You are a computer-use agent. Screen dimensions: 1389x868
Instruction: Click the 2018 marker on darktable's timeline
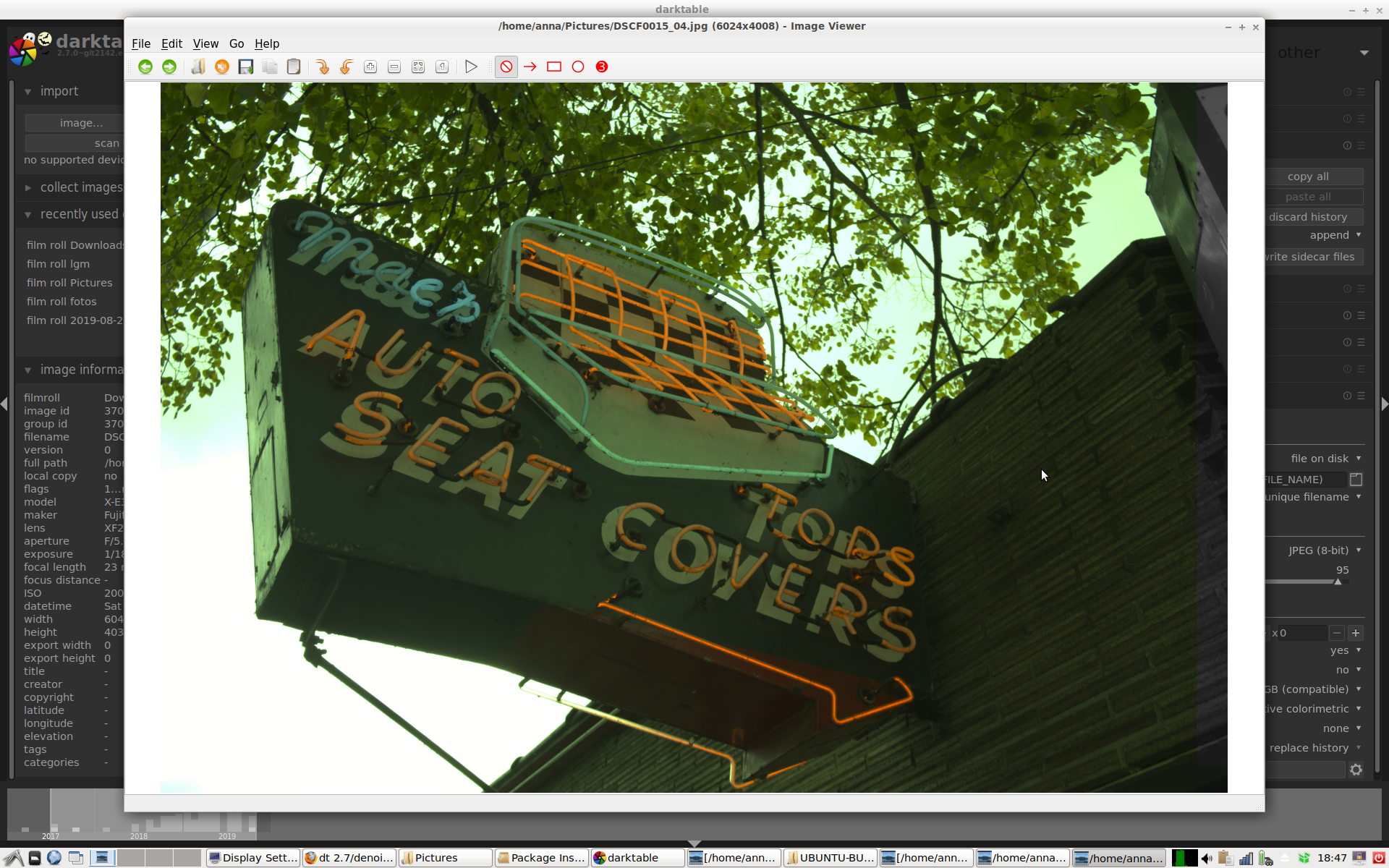click(x=139, y=836)
